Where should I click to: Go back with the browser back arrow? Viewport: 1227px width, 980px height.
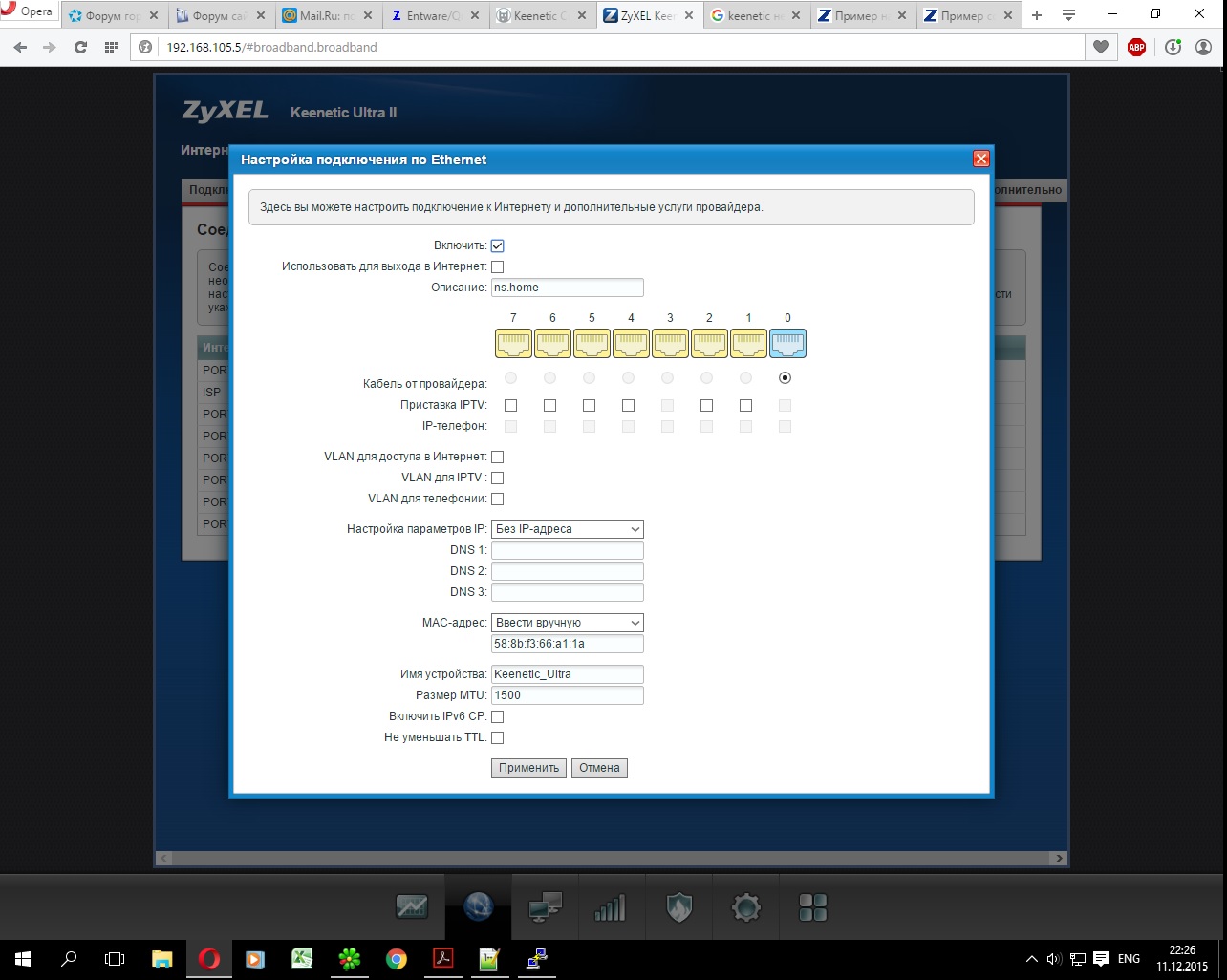(21, 47)
